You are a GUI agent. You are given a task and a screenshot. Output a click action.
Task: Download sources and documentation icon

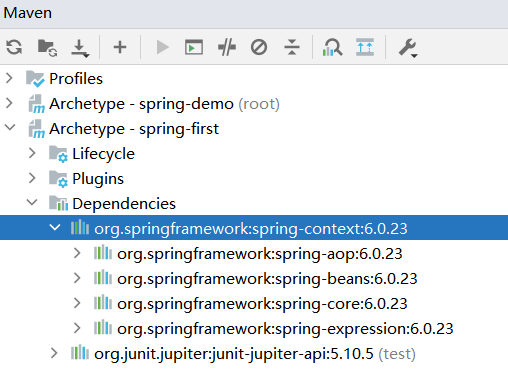(x=80, y=48)
